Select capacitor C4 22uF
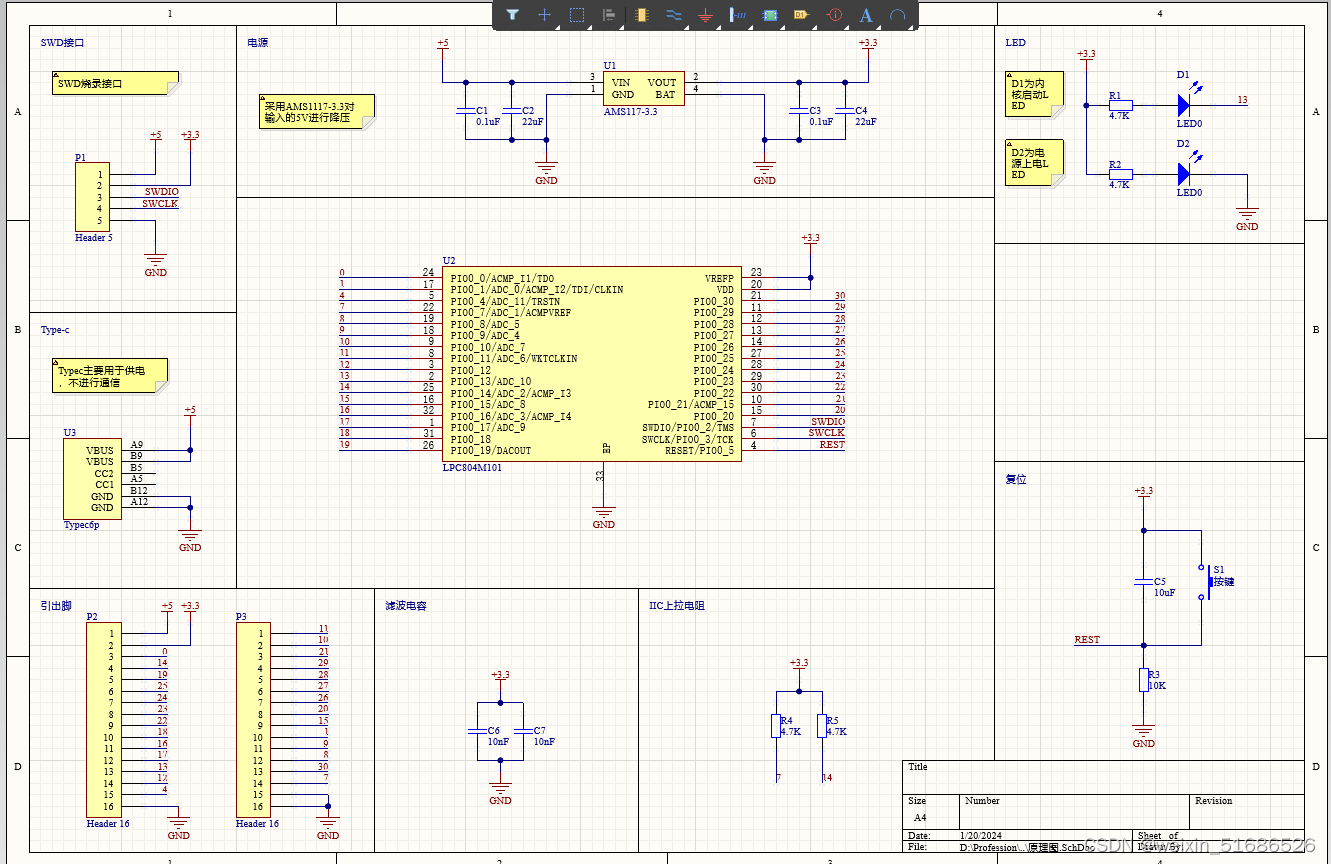This screenshot has height=864, width=1331. click(x=845, y=109)
